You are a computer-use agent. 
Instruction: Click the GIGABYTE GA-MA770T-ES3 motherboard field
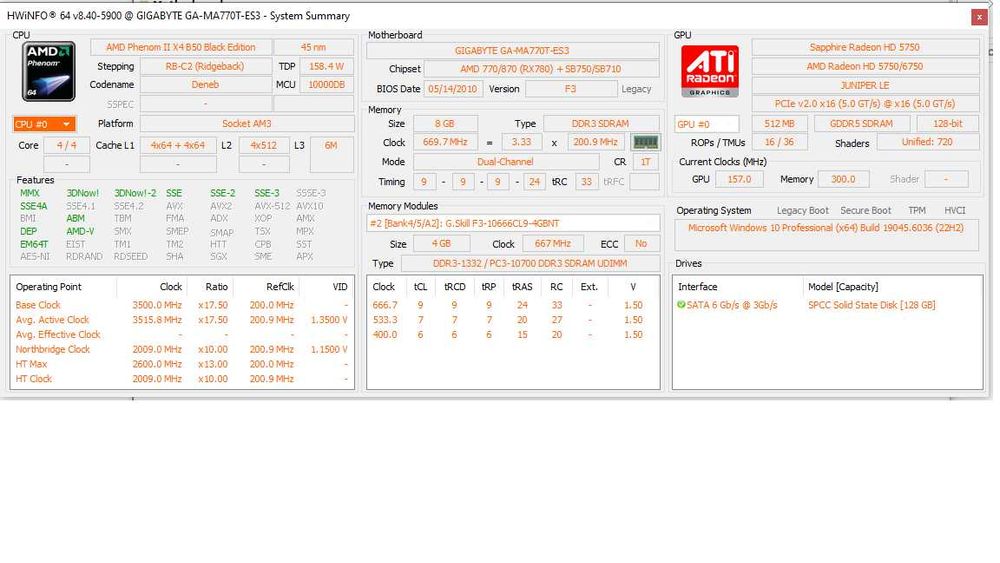coord(512,50)
